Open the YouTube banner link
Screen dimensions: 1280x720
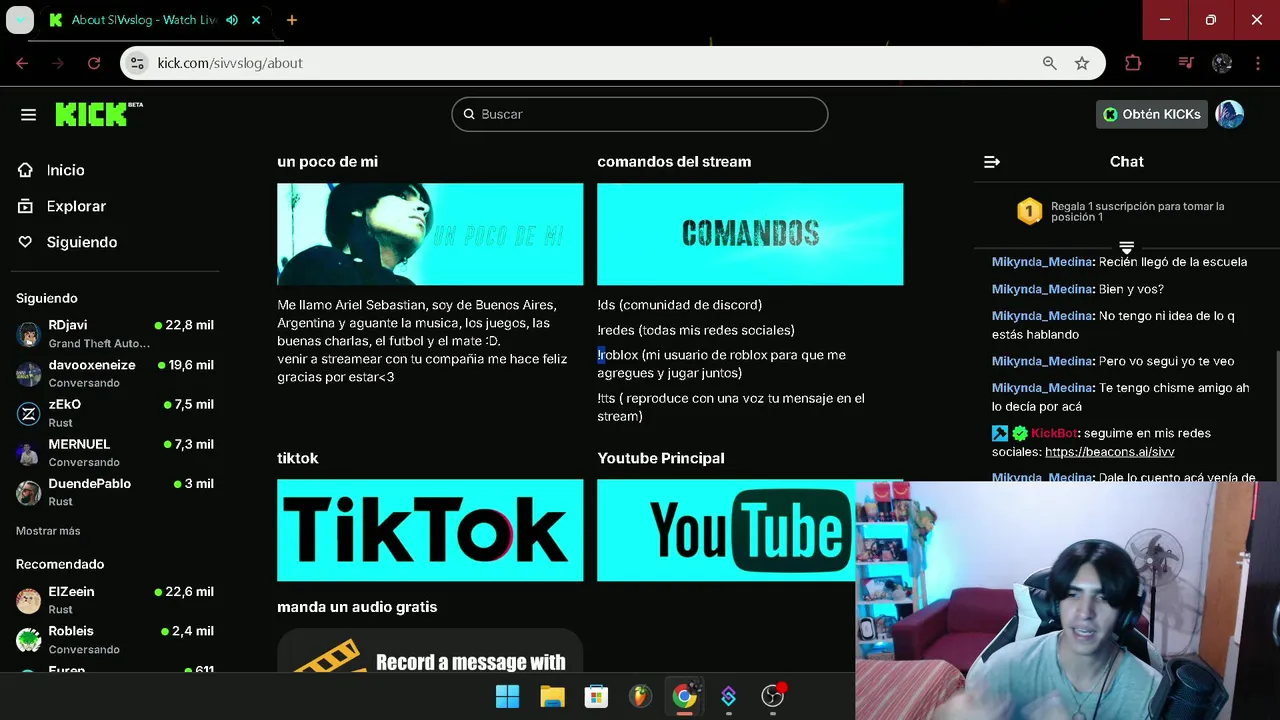726,530
